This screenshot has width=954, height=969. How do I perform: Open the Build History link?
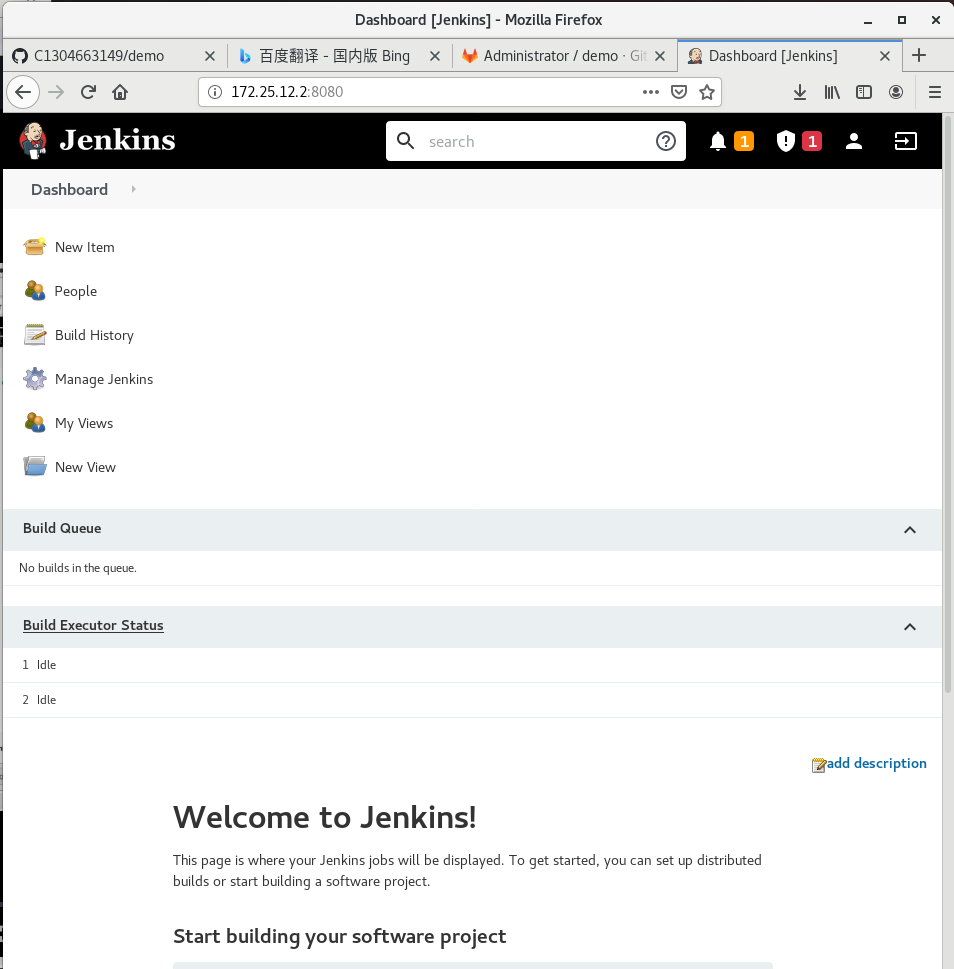(x=94, y=335)
